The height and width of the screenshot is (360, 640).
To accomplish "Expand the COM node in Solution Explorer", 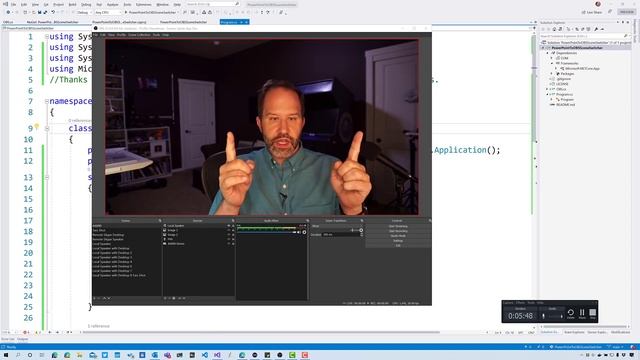I will pyautogui.click(x=551, y=58).
